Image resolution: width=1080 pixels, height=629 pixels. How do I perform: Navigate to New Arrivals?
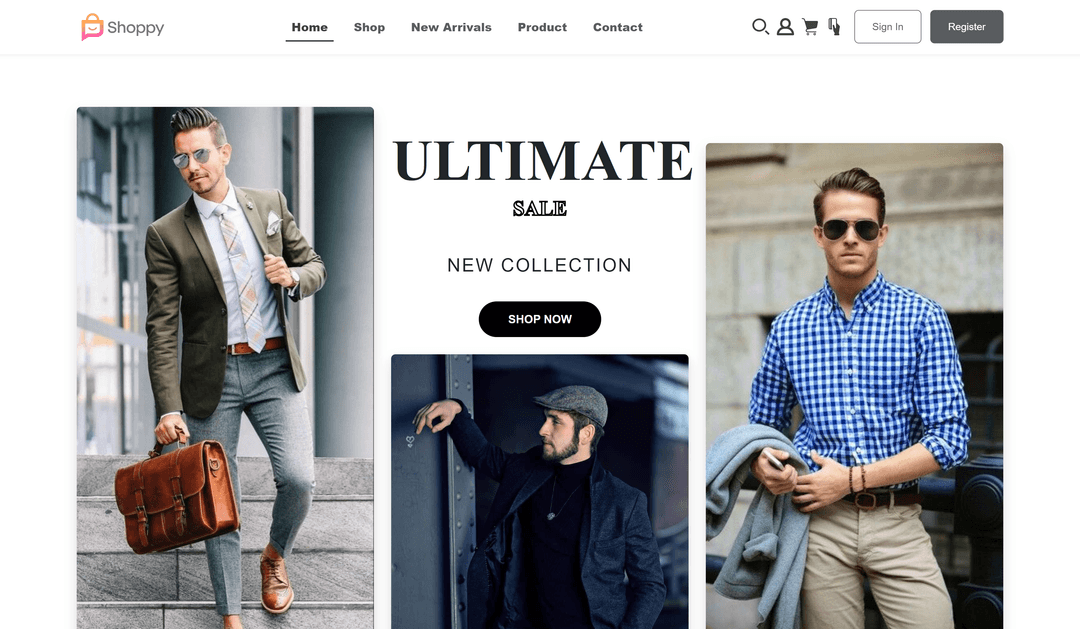click(x=451, y=28)
